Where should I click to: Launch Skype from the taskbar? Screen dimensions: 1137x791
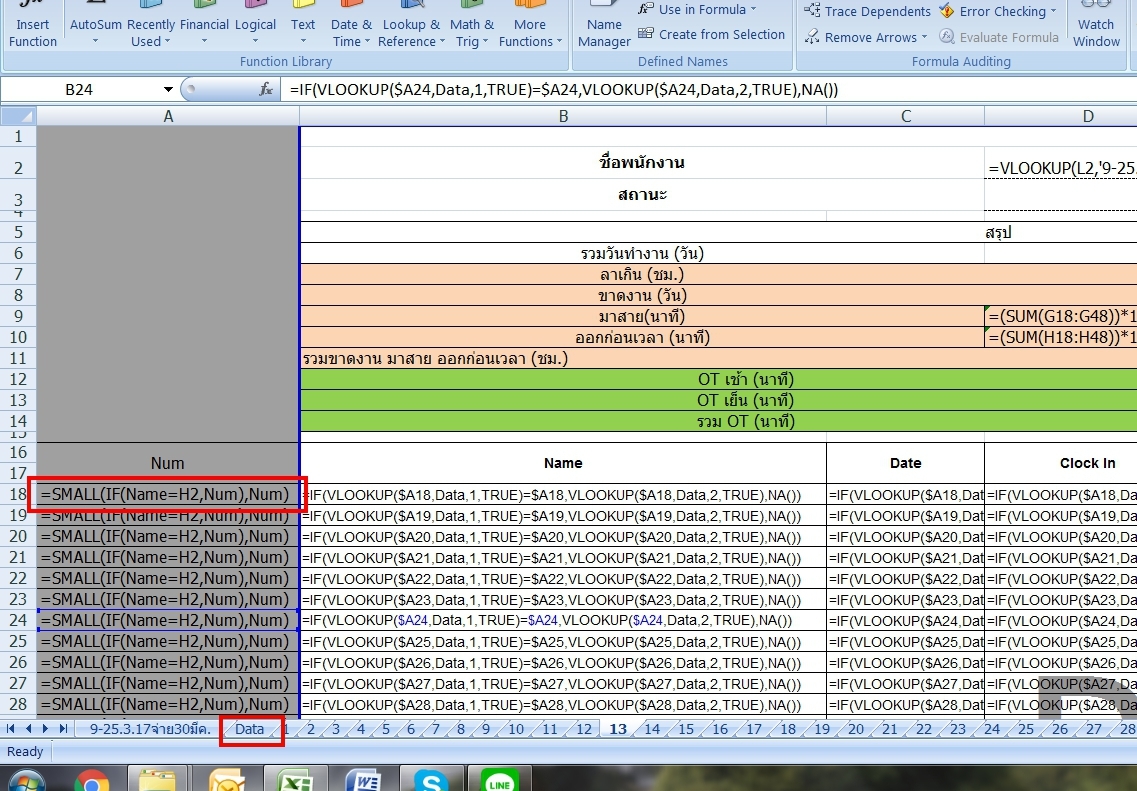pos(431,781)
